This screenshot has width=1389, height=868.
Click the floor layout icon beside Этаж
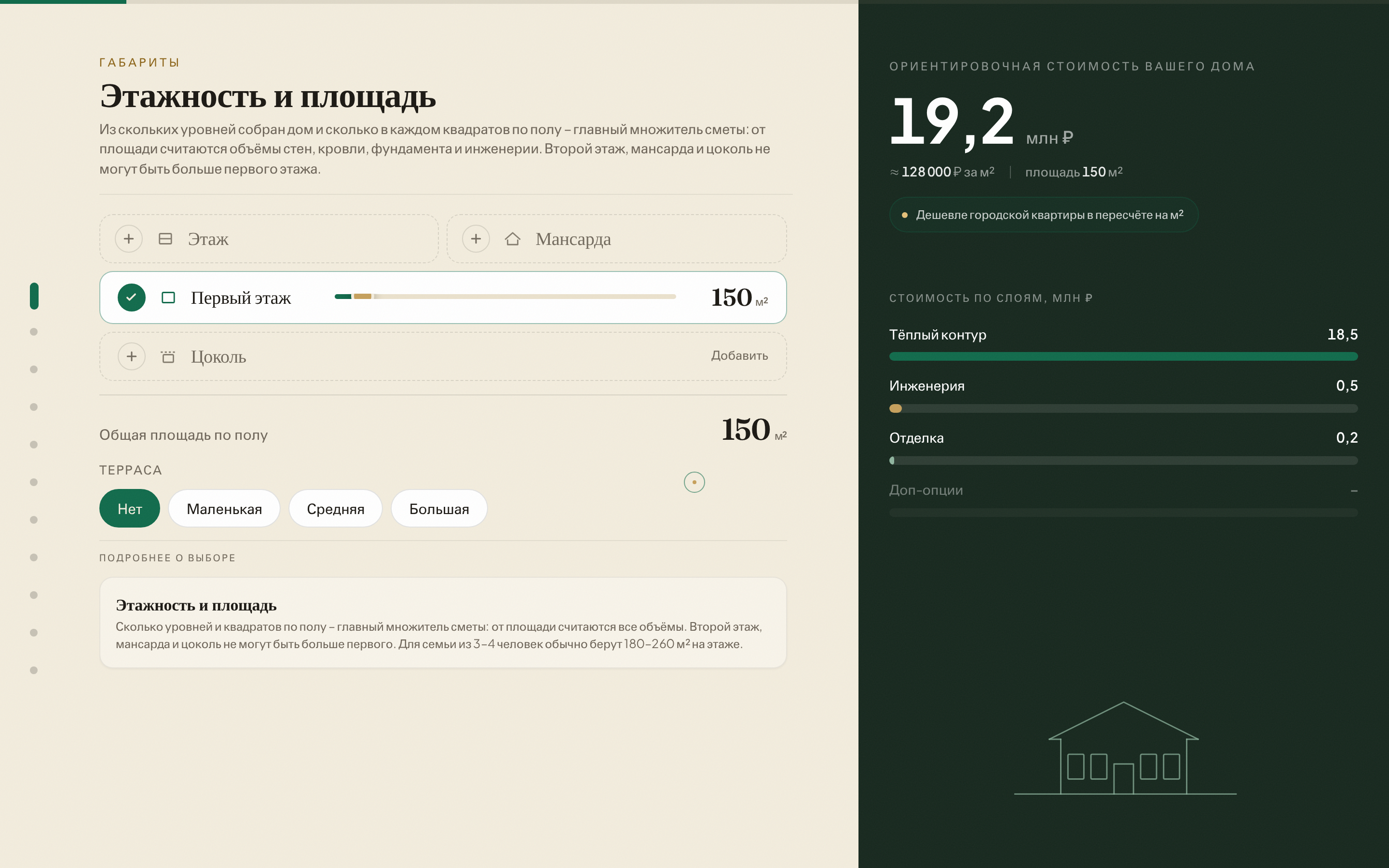coord(165,239)
